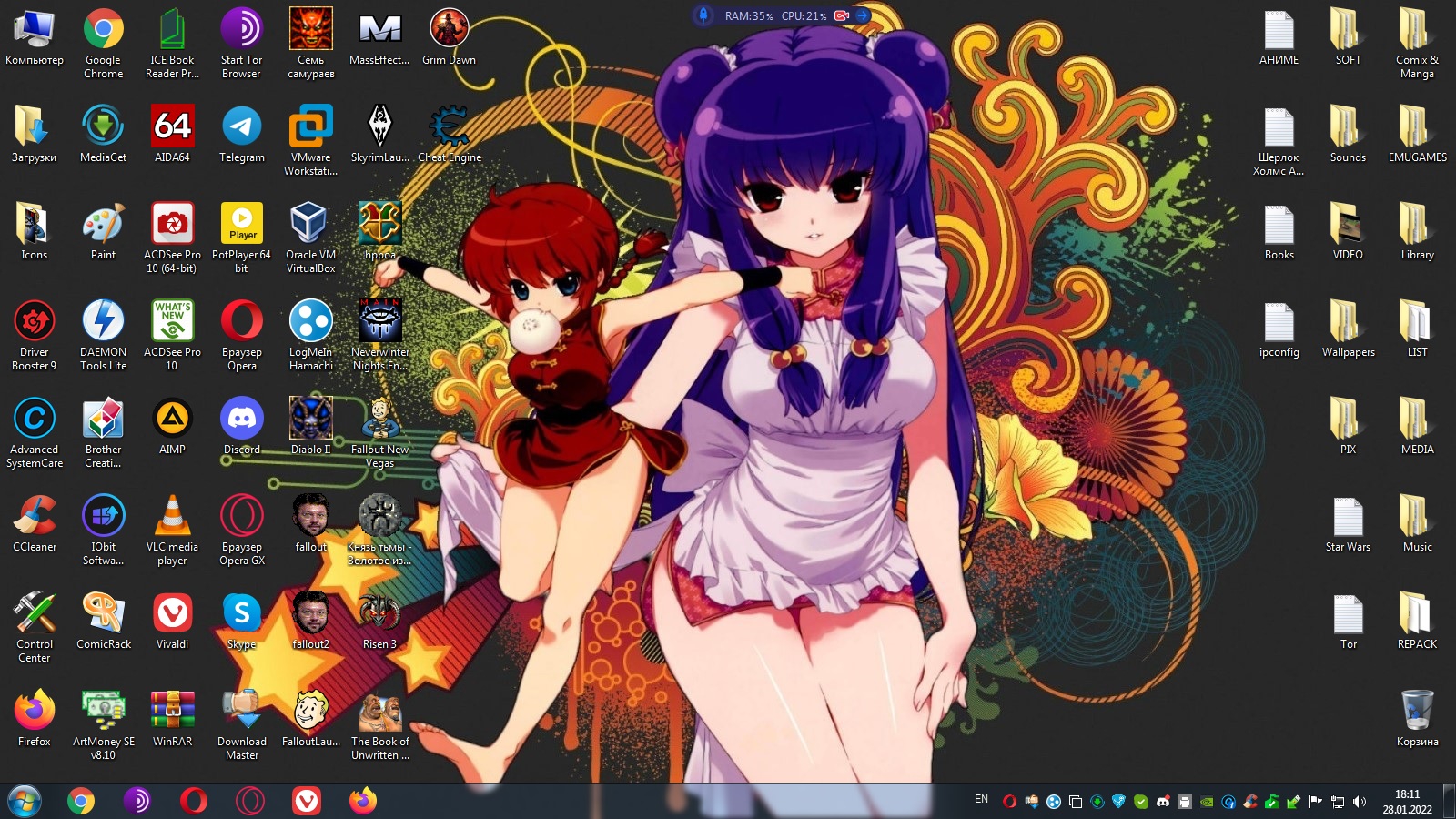1456x819 pixels.
Task: Select the Start Tor Browser icon
Action: 241,44
